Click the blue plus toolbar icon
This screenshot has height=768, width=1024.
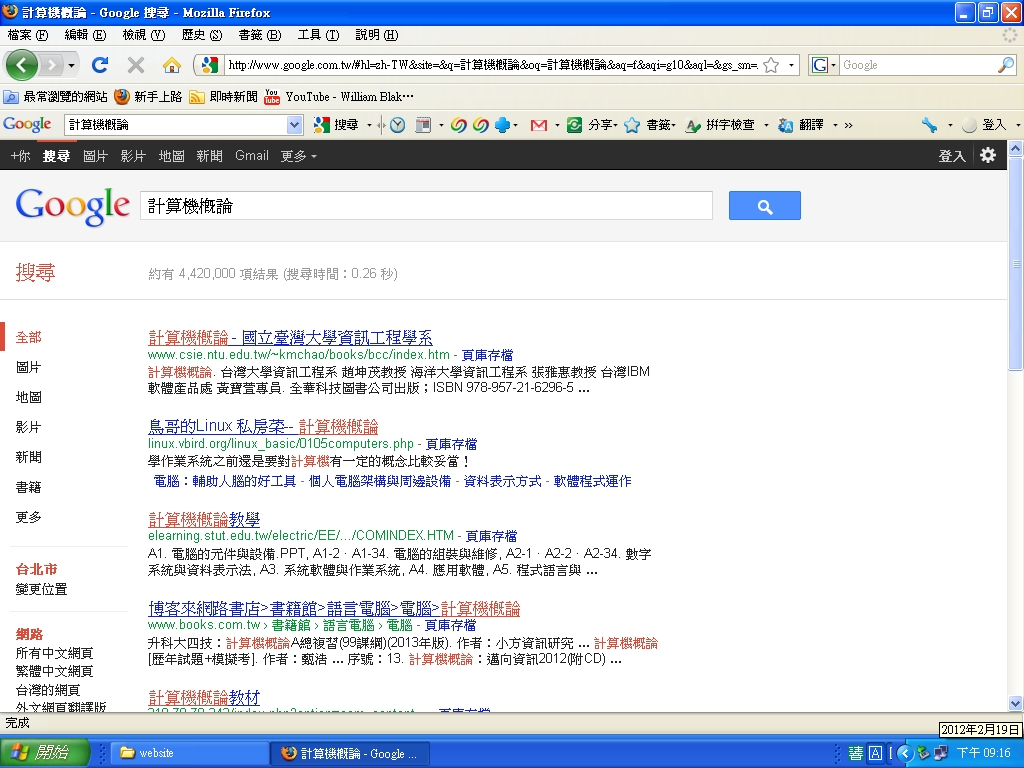[x=502, y=125]
